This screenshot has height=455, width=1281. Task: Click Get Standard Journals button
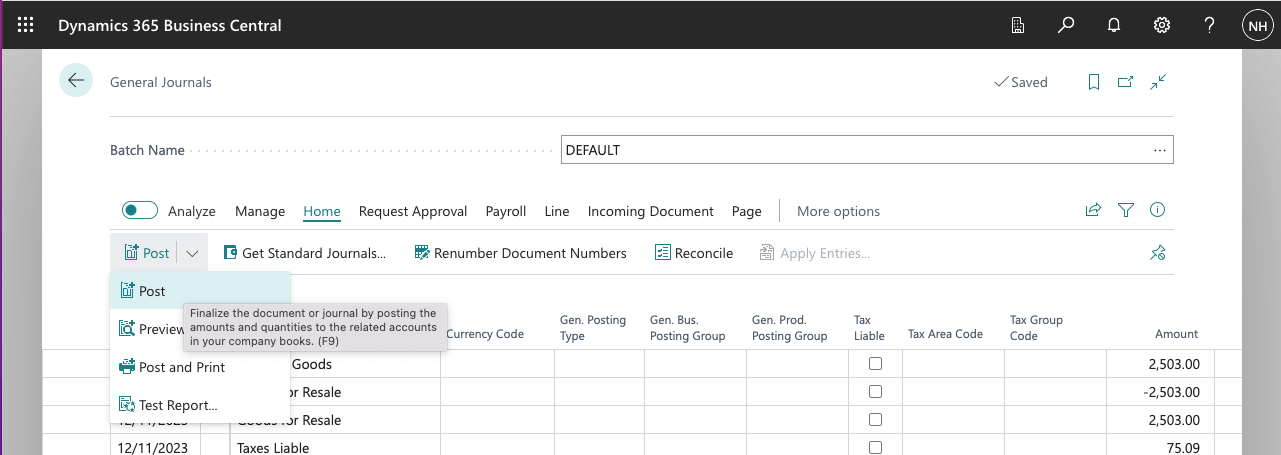(x=304, y=253)
